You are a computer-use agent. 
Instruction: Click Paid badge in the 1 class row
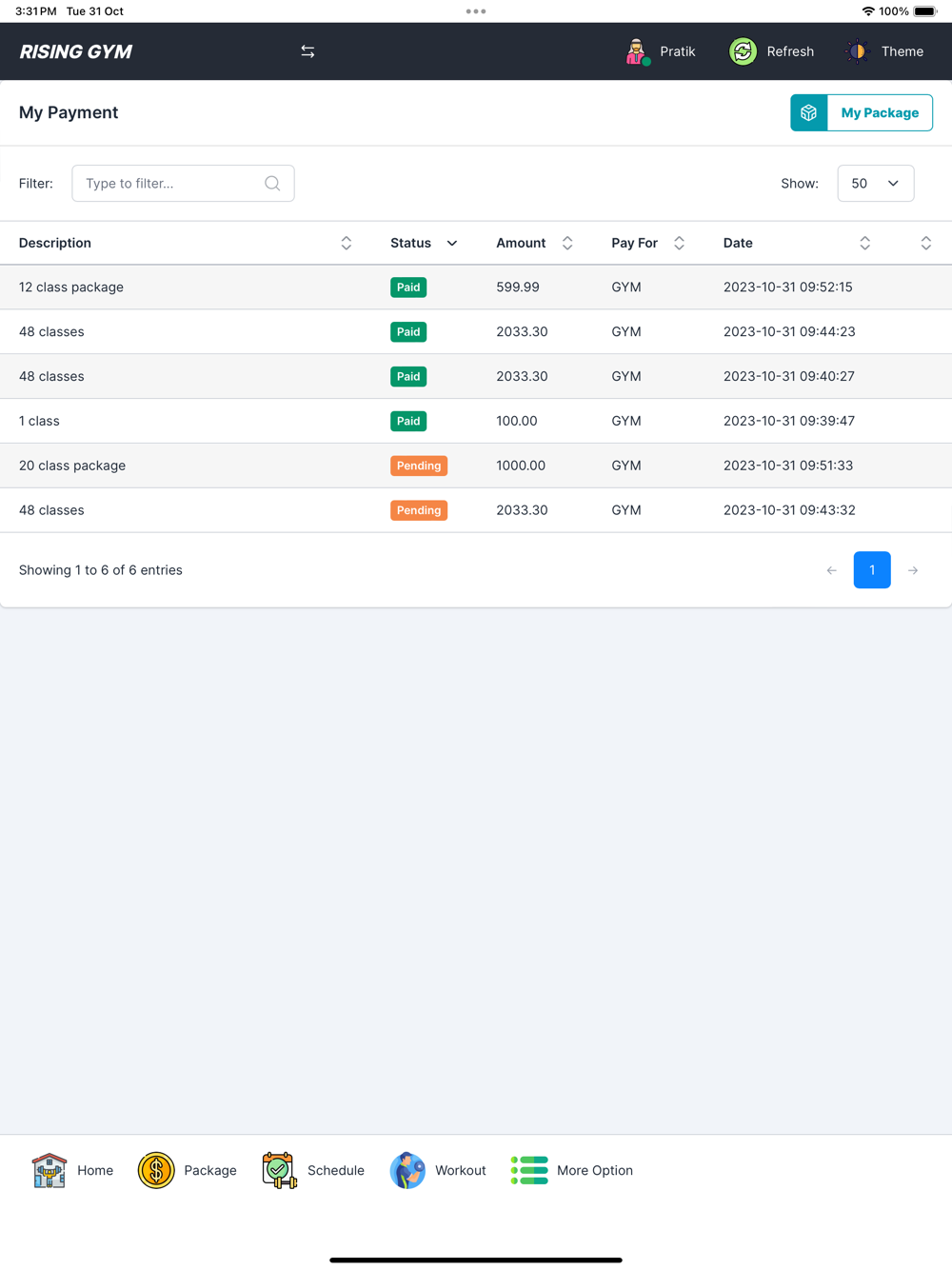[x=408, y=421]
